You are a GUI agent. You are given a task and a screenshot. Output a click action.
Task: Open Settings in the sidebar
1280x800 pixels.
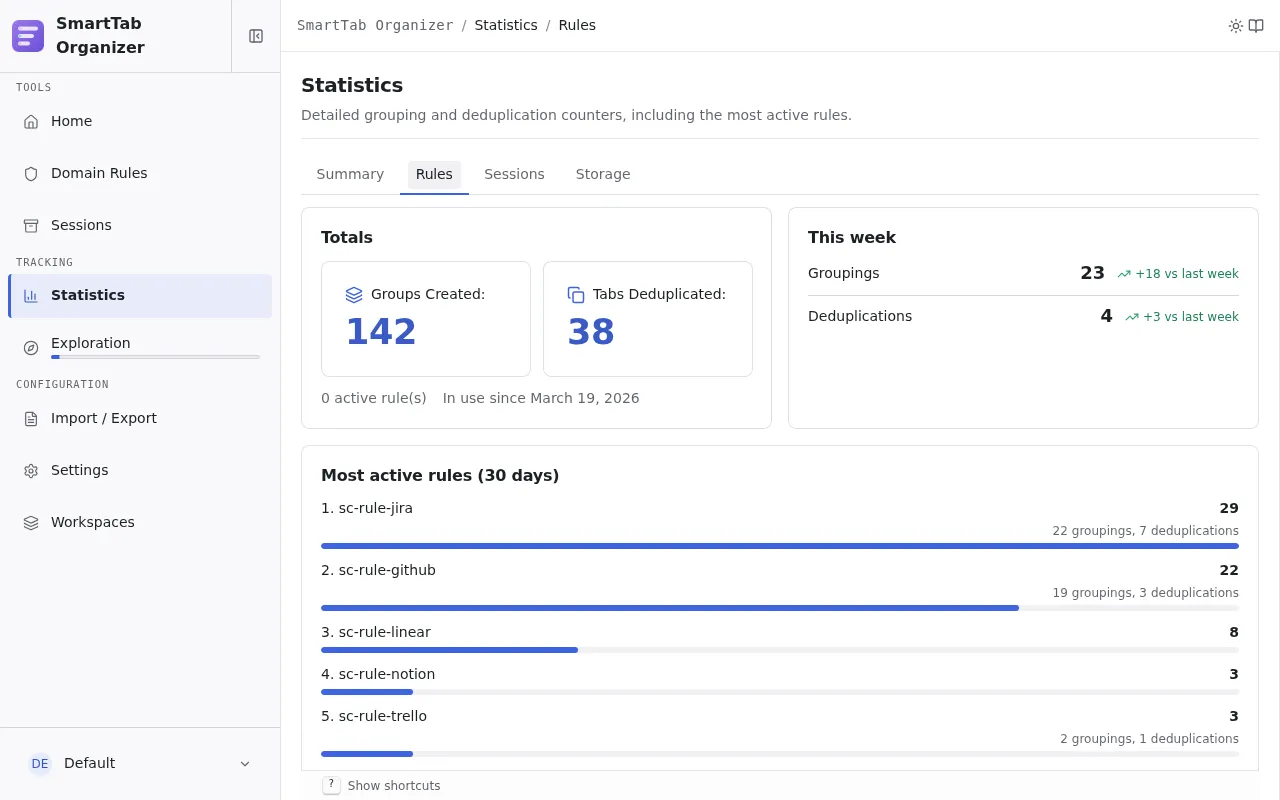[x=140, y=470]
